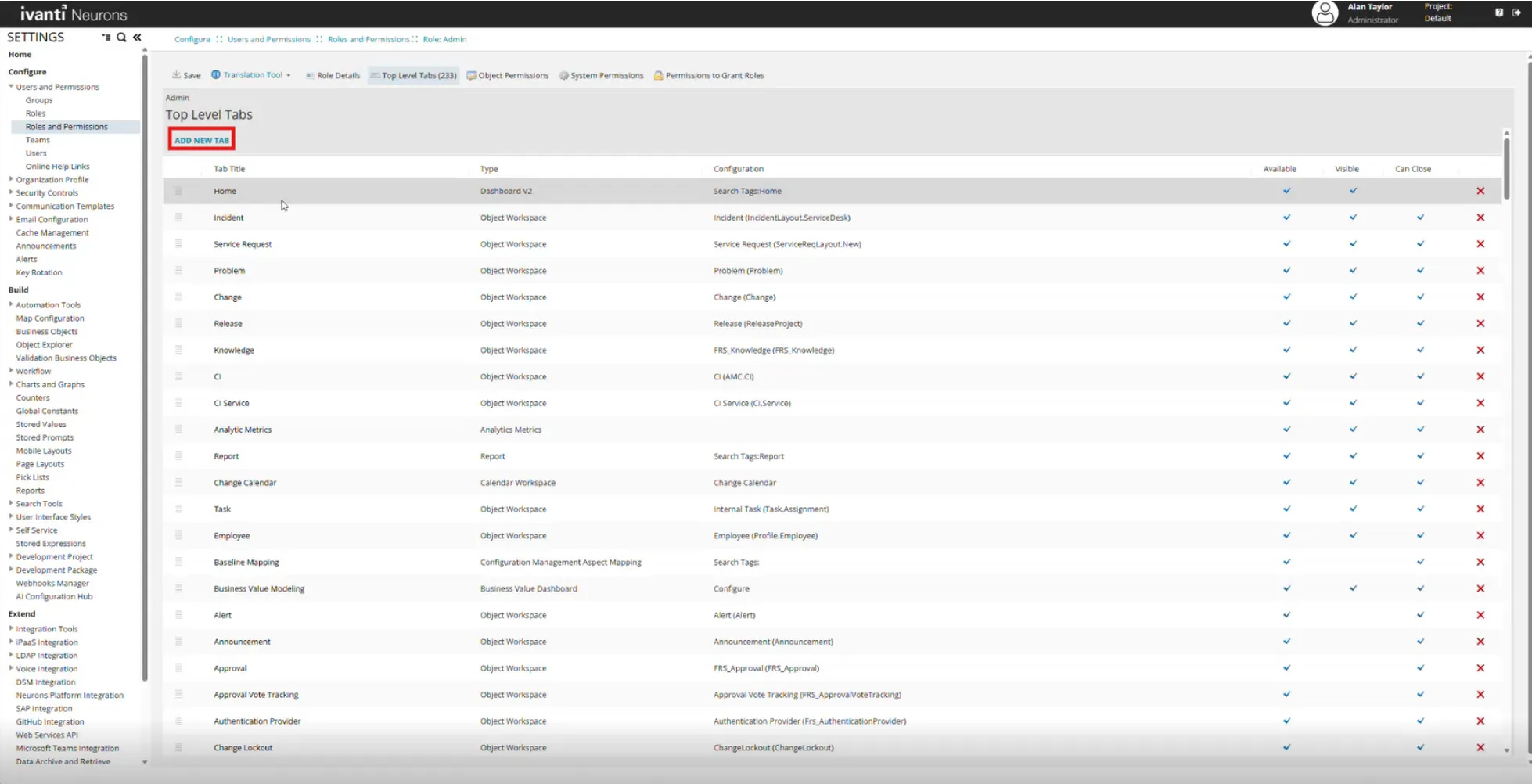Open the Permissions to Grant Roles tab
The width and height of the screenshot is (1532, 784).
point(709,76)
